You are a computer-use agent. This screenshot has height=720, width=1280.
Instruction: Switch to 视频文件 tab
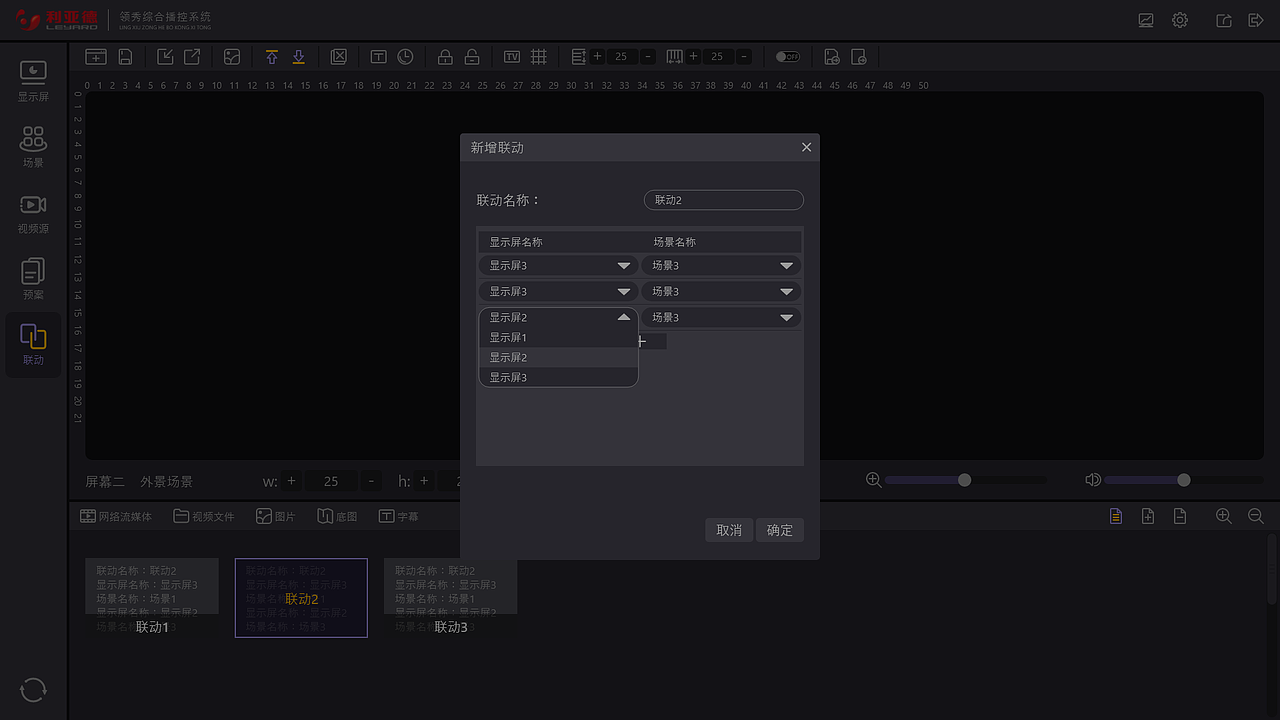point(204,517)
